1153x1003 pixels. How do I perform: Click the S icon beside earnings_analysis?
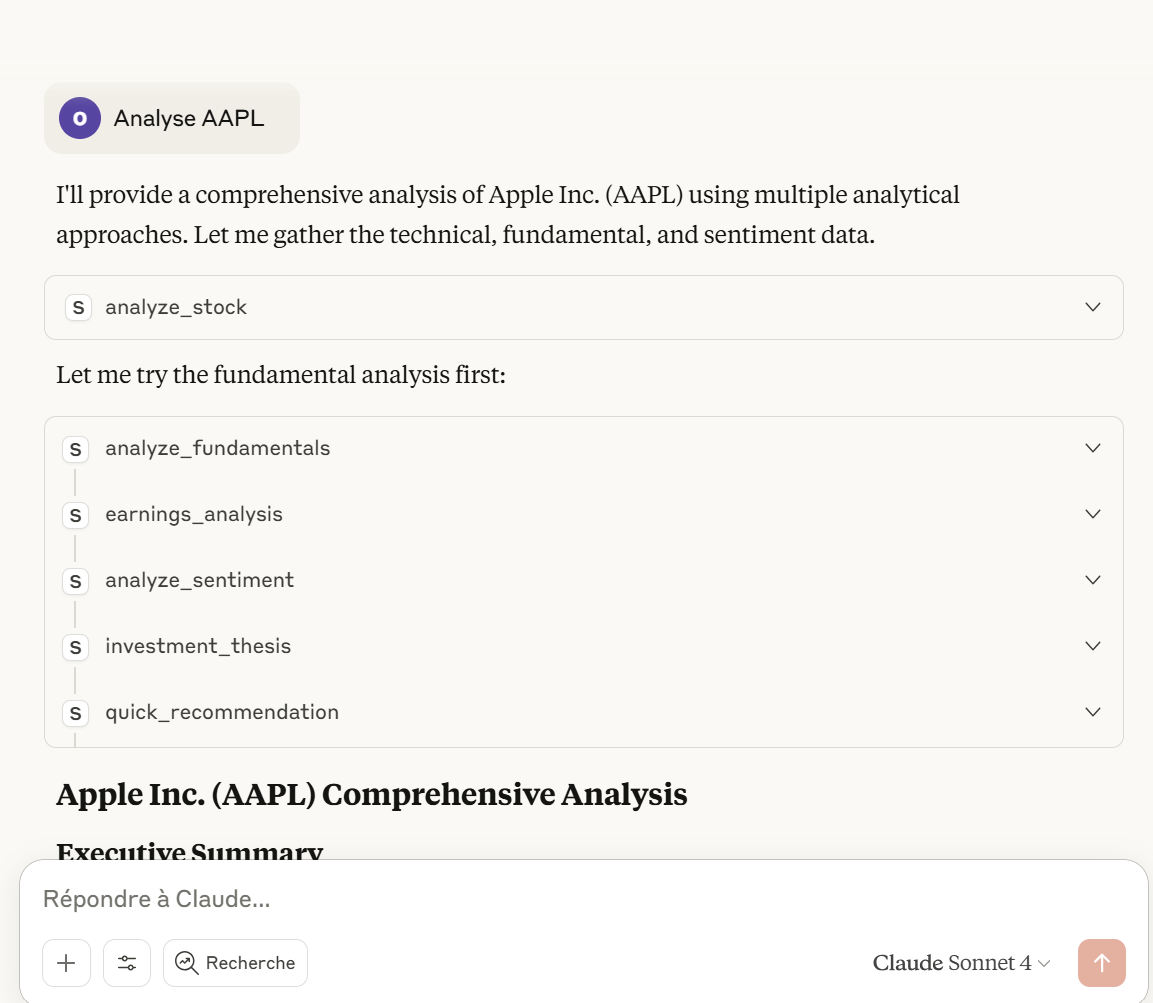(x=75, y=515)
